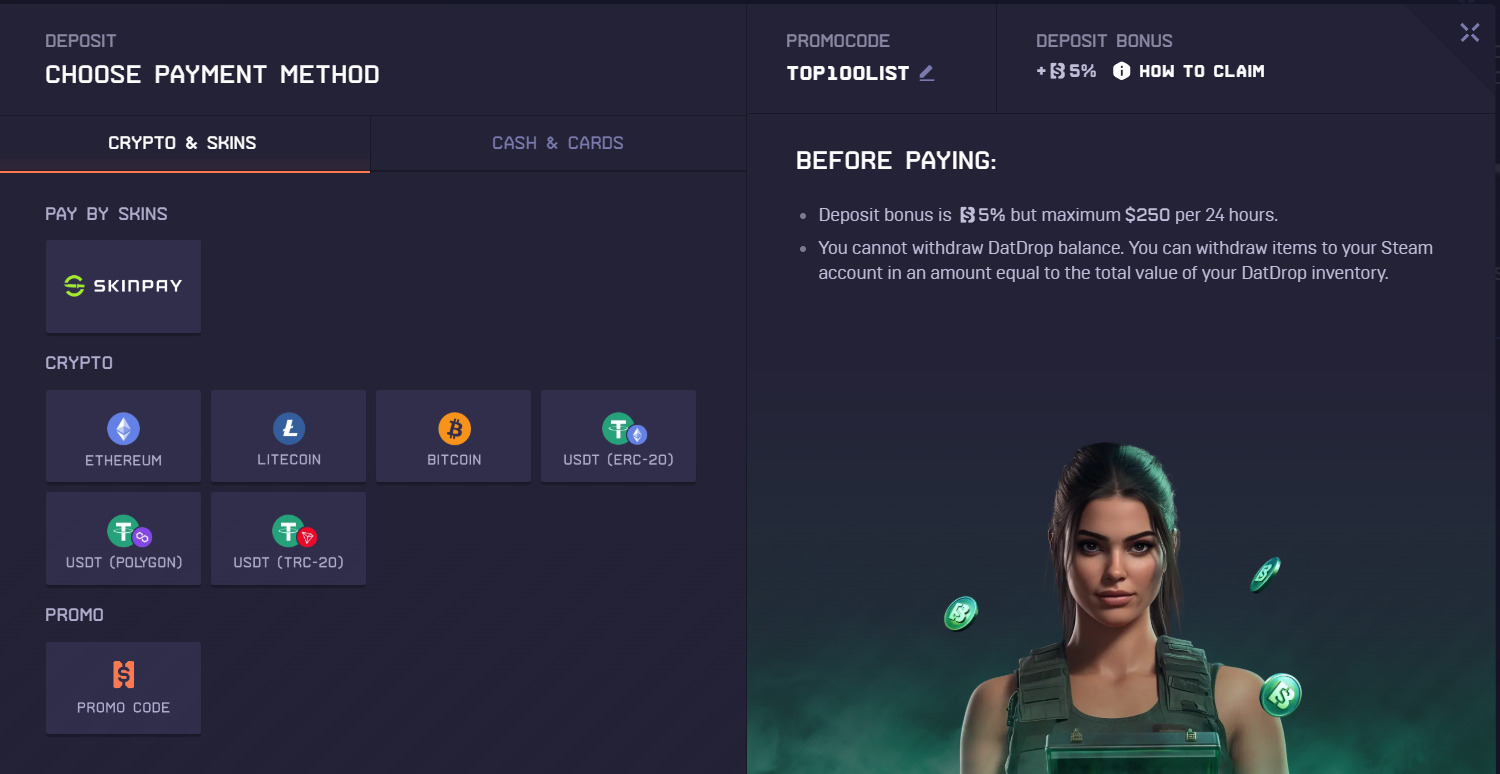
Task: Choose Bitcoin as payment method
Action: [453, 436]
